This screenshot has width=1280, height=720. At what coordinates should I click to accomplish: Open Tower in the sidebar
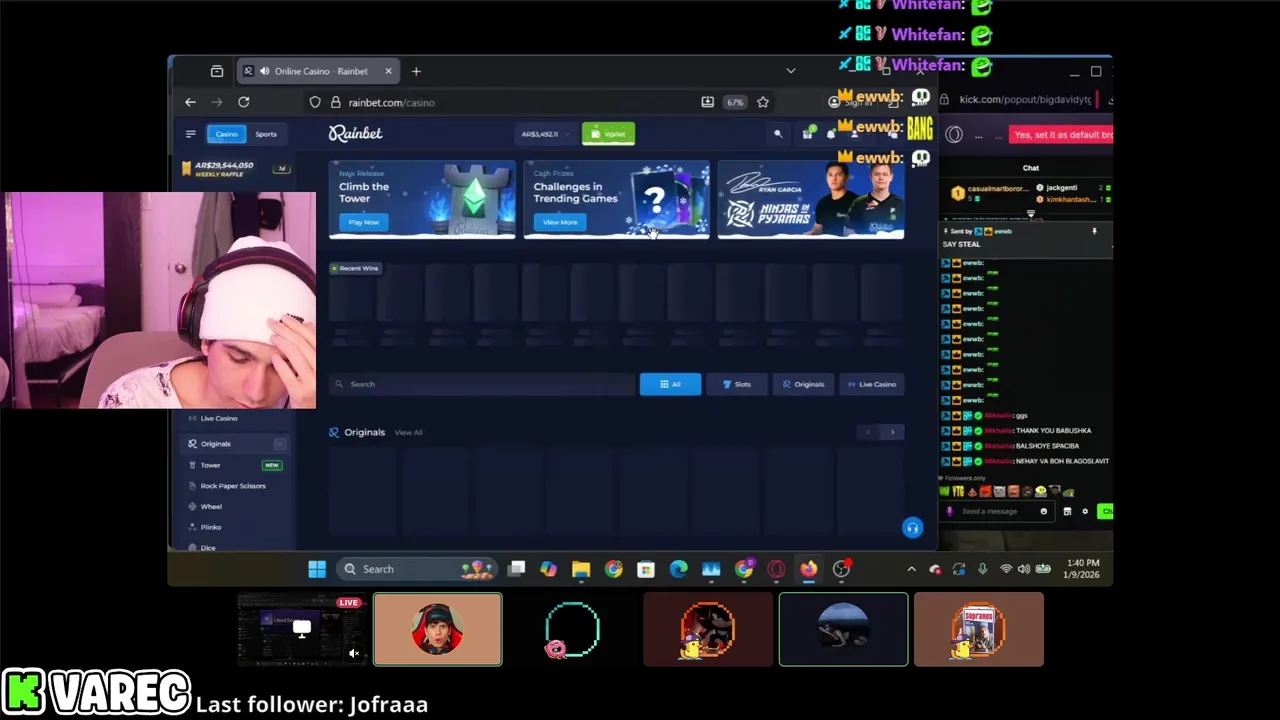pos(210,465)
